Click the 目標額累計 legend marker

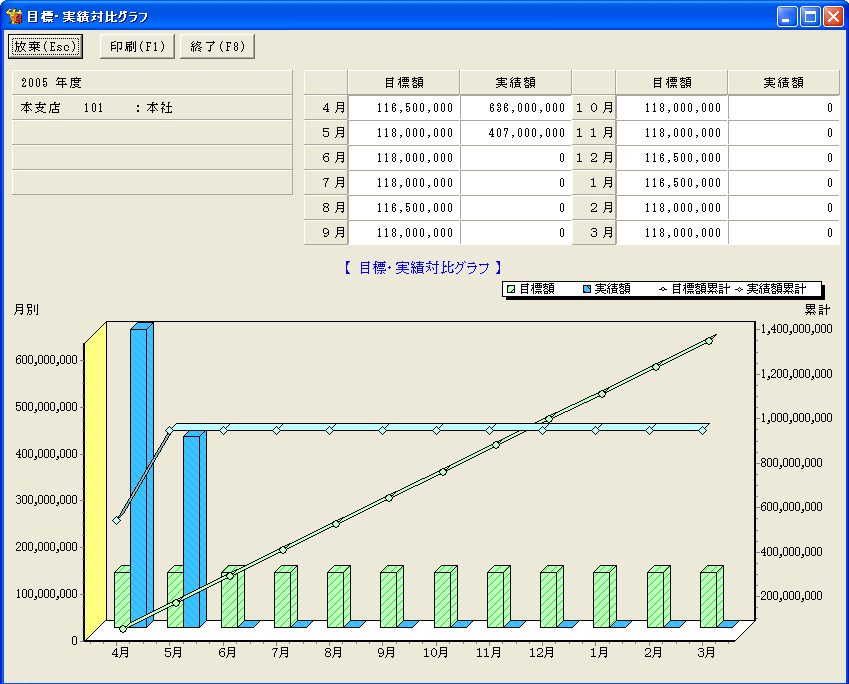[663, 290]
